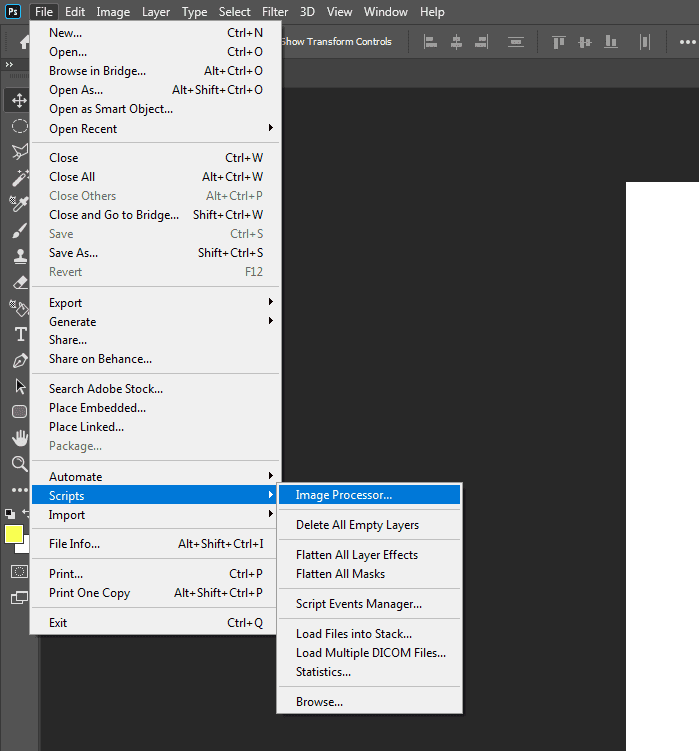
Task: Align horizontal centers in options bar
Action: (456, 42)
